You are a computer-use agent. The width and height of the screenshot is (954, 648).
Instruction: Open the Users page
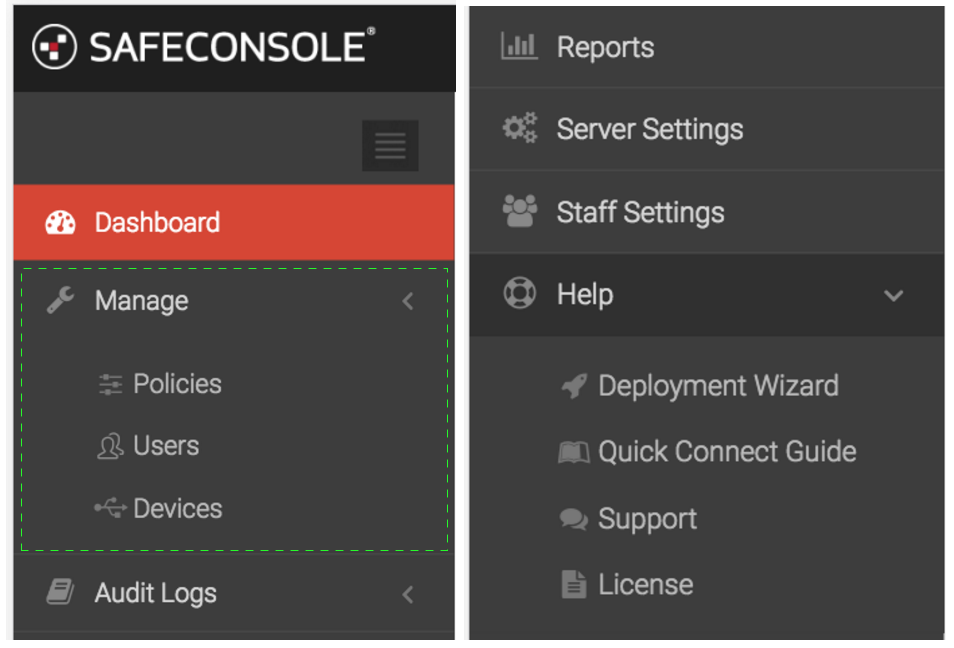(166, 446)
